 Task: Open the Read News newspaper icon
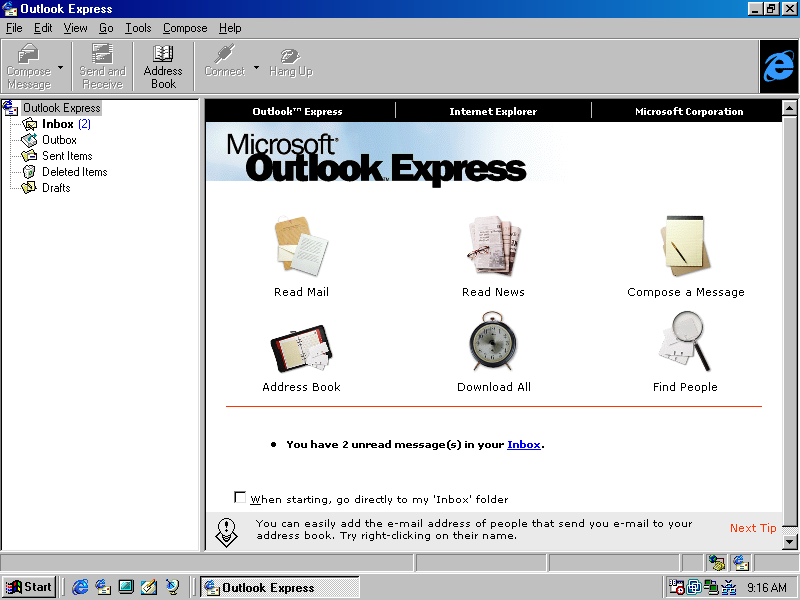click(492, 244)
